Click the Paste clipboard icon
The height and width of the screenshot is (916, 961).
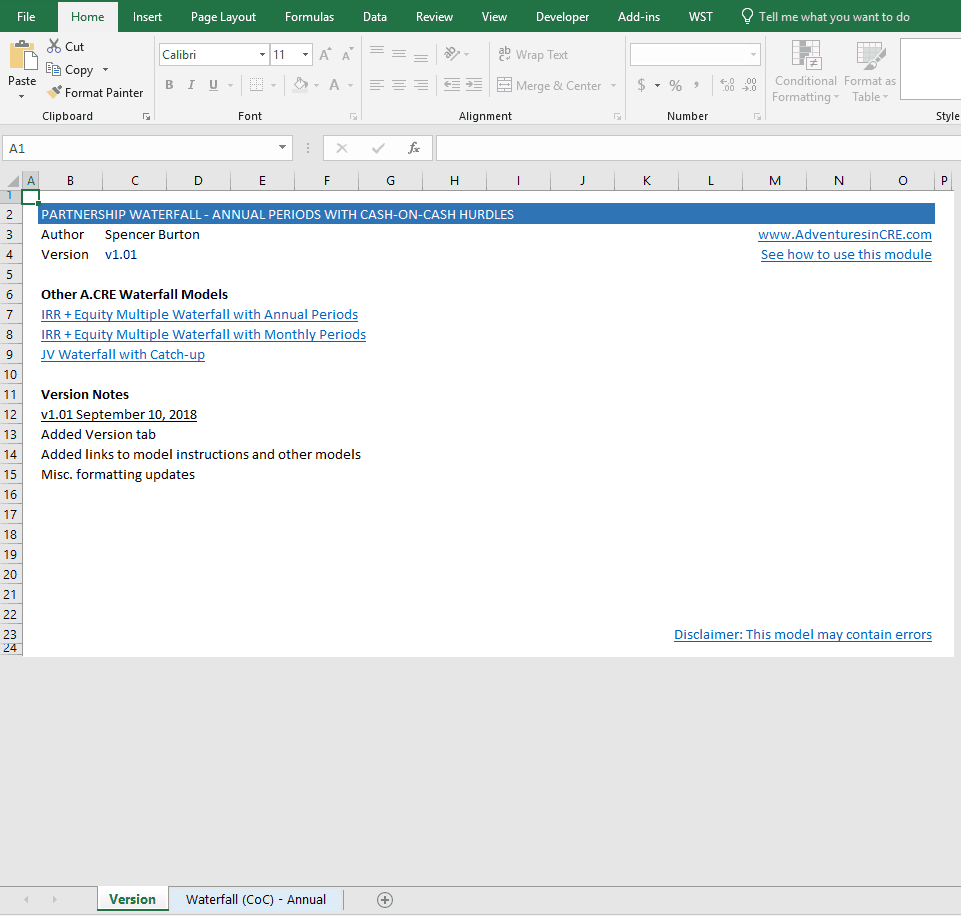tap(22, 57)
